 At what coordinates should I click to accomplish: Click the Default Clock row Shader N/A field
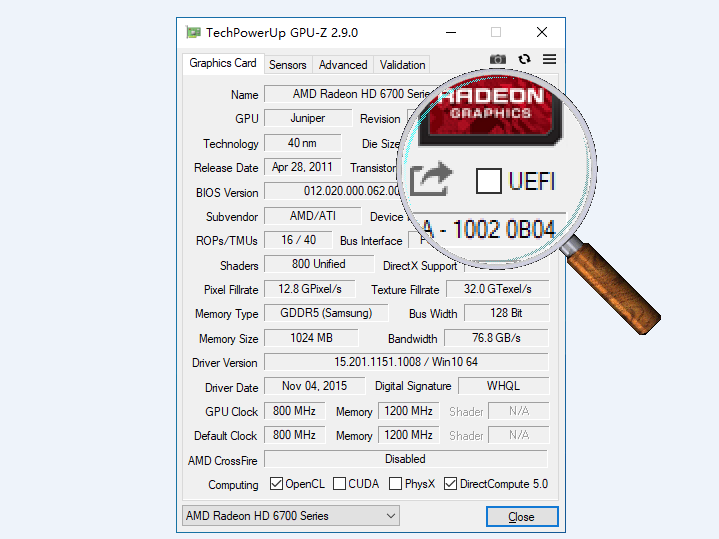click(519, 435)
